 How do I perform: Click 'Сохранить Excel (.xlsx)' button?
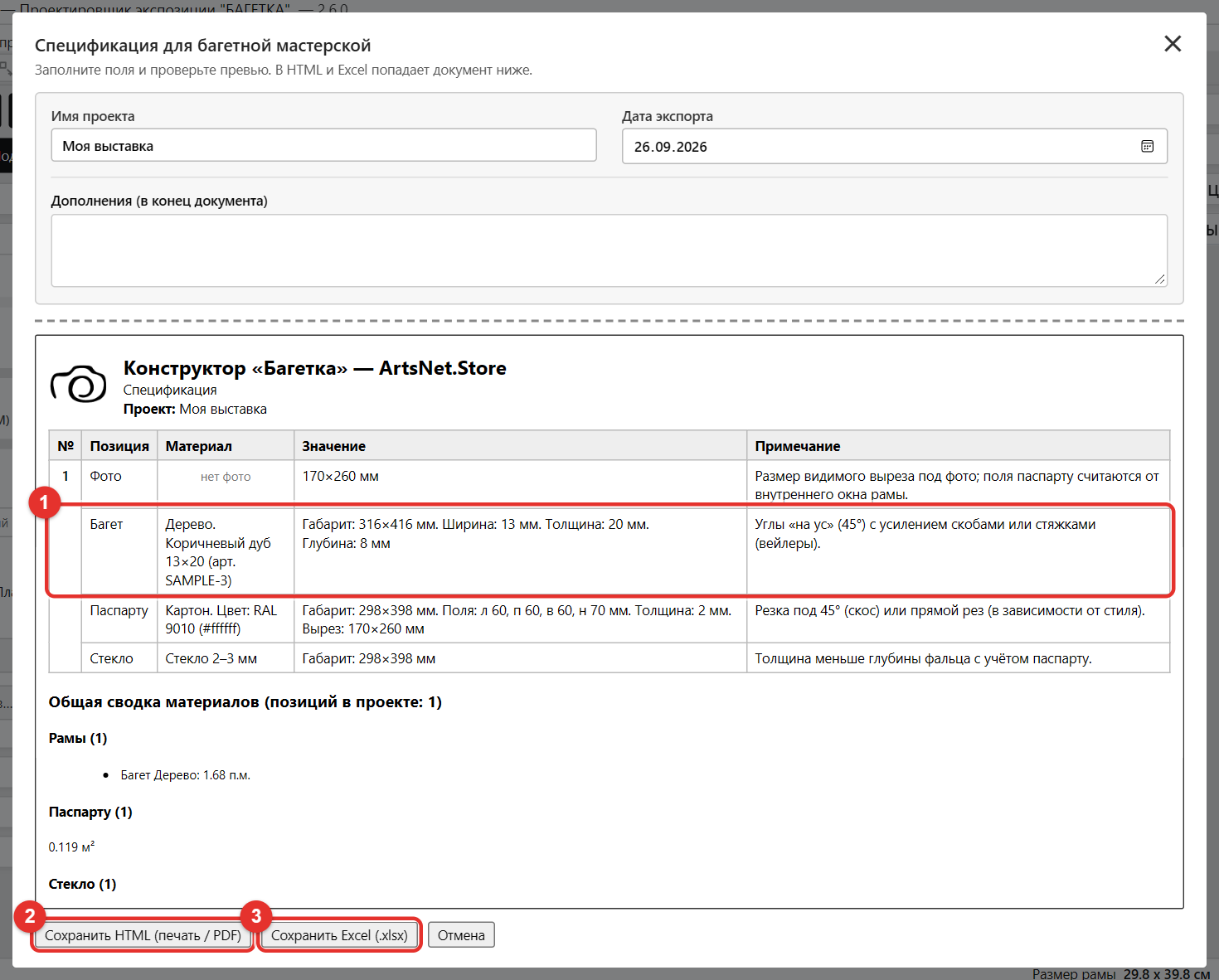pyautogui.click(x=339, y=935)
